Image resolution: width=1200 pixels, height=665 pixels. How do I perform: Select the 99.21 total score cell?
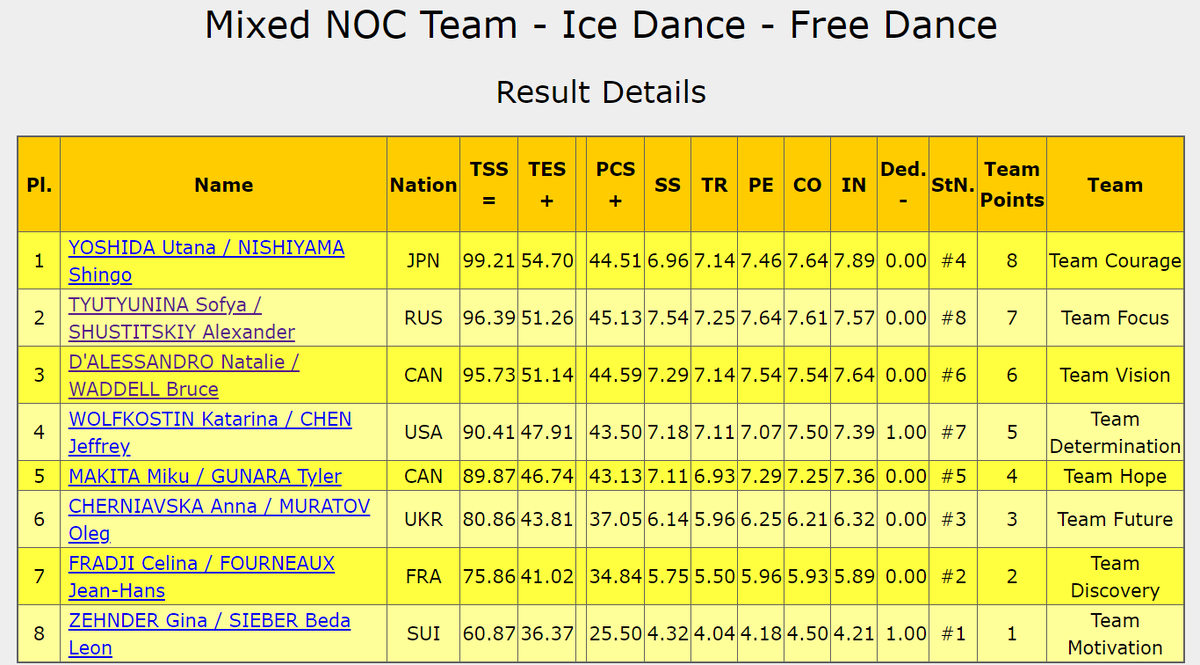coord(489,261)
